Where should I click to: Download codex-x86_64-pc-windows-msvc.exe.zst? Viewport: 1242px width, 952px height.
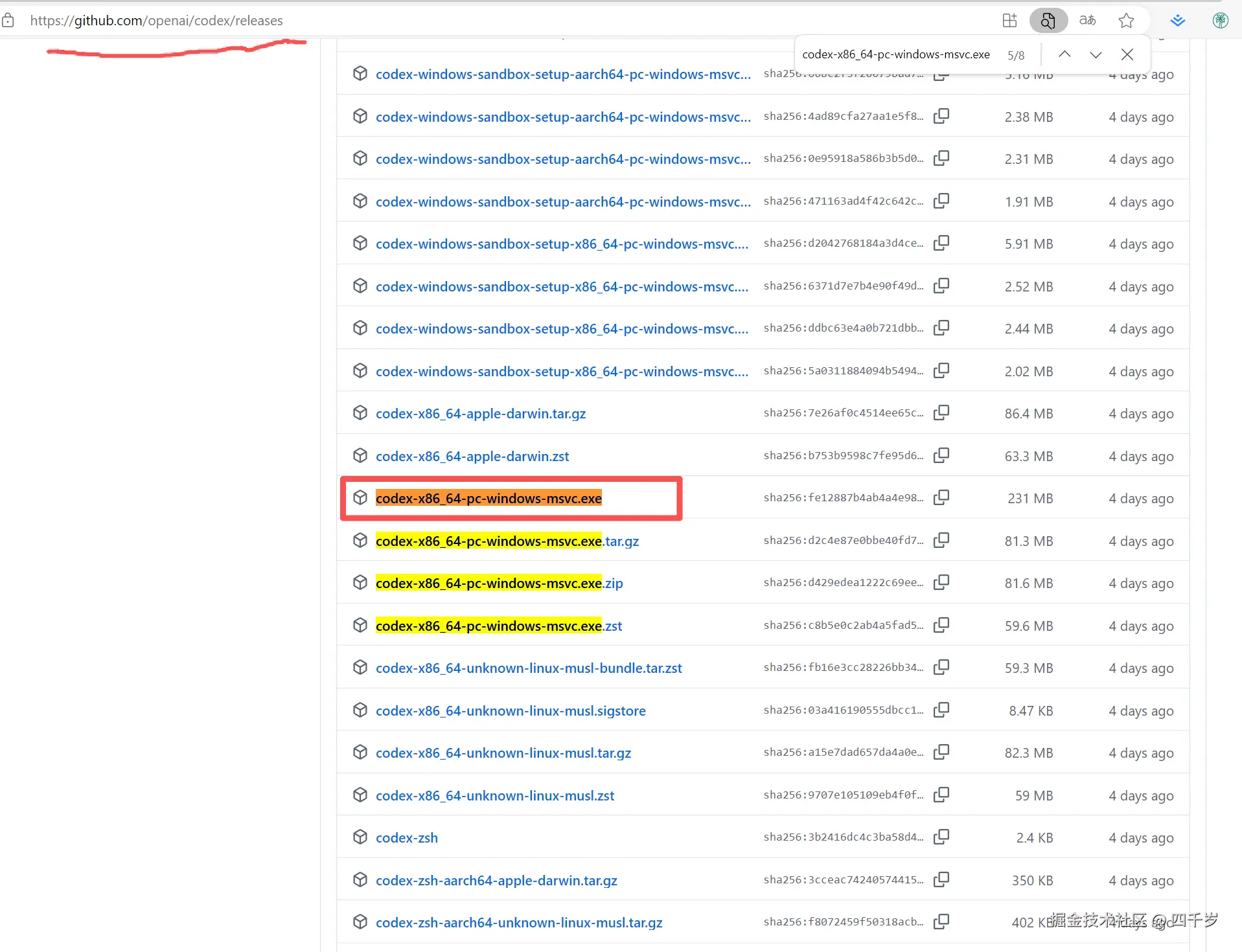(499, 626)
